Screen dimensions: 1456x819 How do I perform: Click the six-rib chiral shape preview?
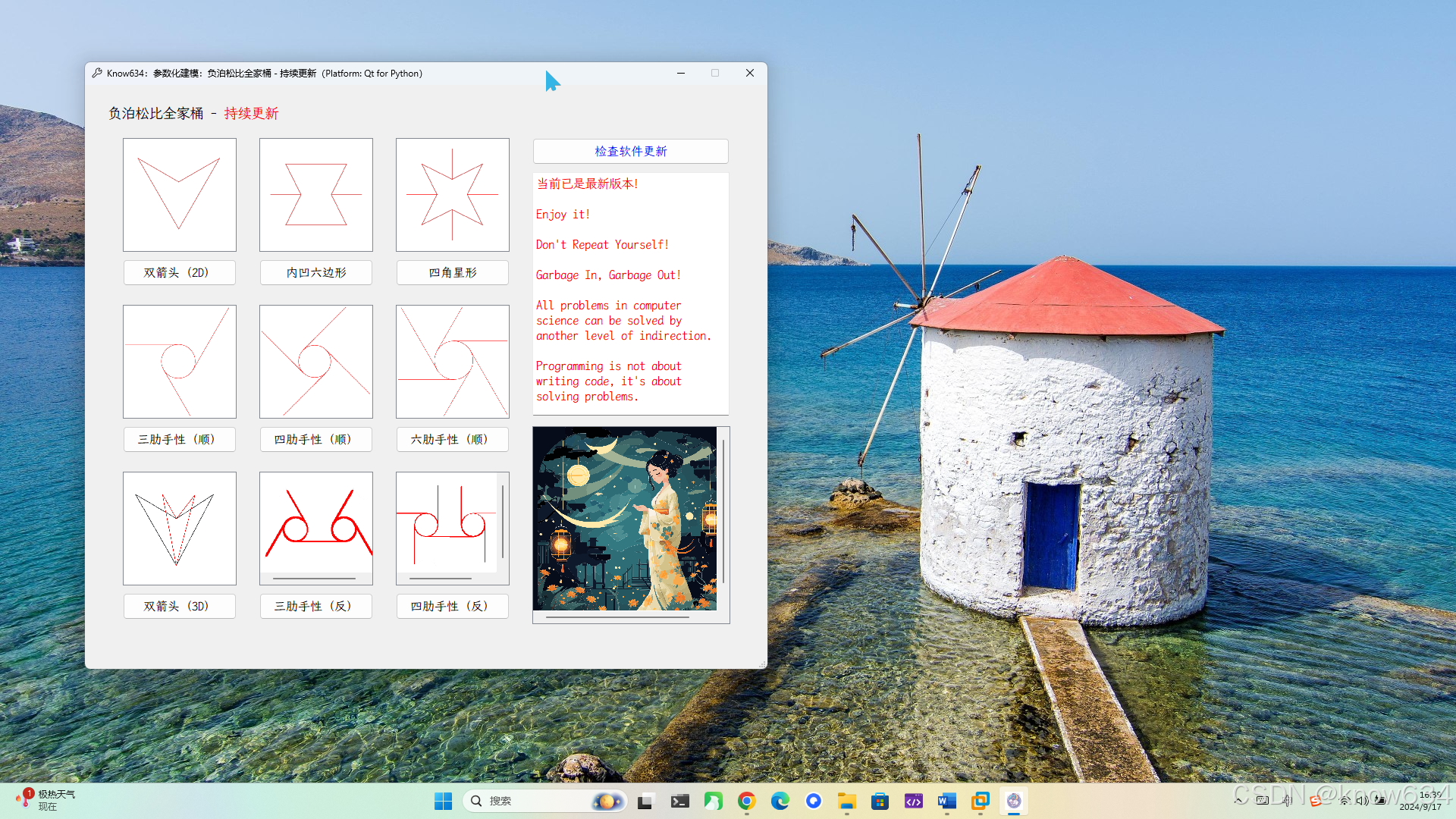coord(453,362)
